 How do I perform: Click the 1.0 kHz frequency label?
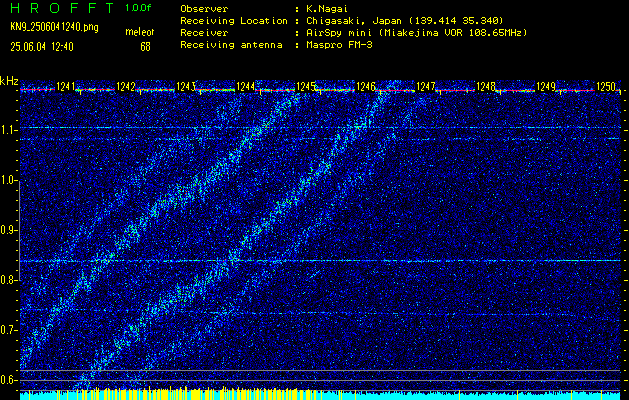click(x=9, y=180)
